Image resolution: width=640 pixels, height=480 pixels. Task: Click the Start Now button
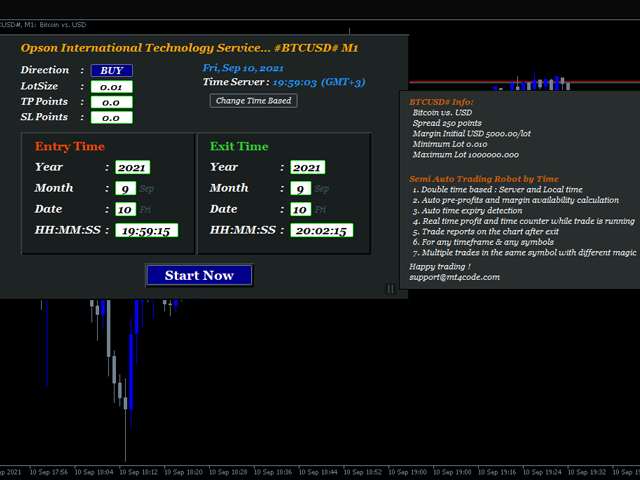[x=199, y=275]
